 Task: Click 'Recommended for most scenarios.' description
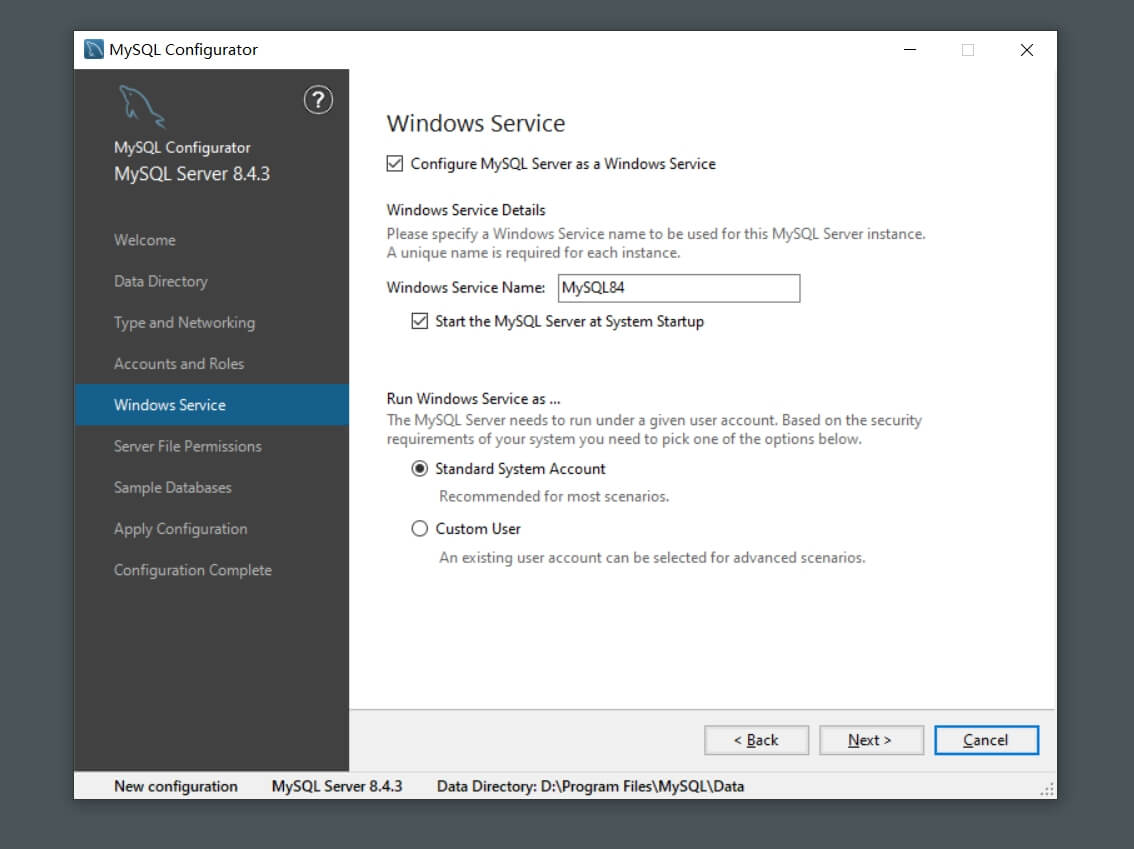click(554, 496)
